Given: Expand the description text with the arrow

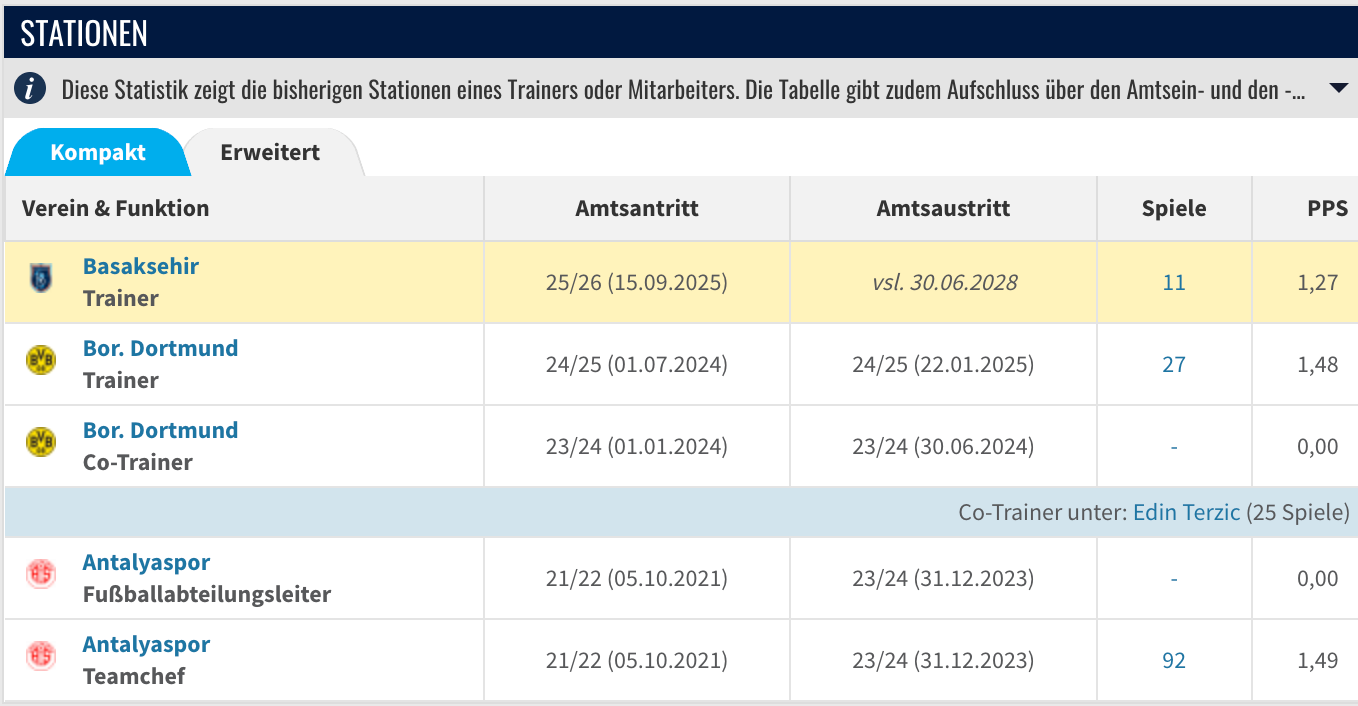Looking at the screenshot, I should (x=1339, y=88).
